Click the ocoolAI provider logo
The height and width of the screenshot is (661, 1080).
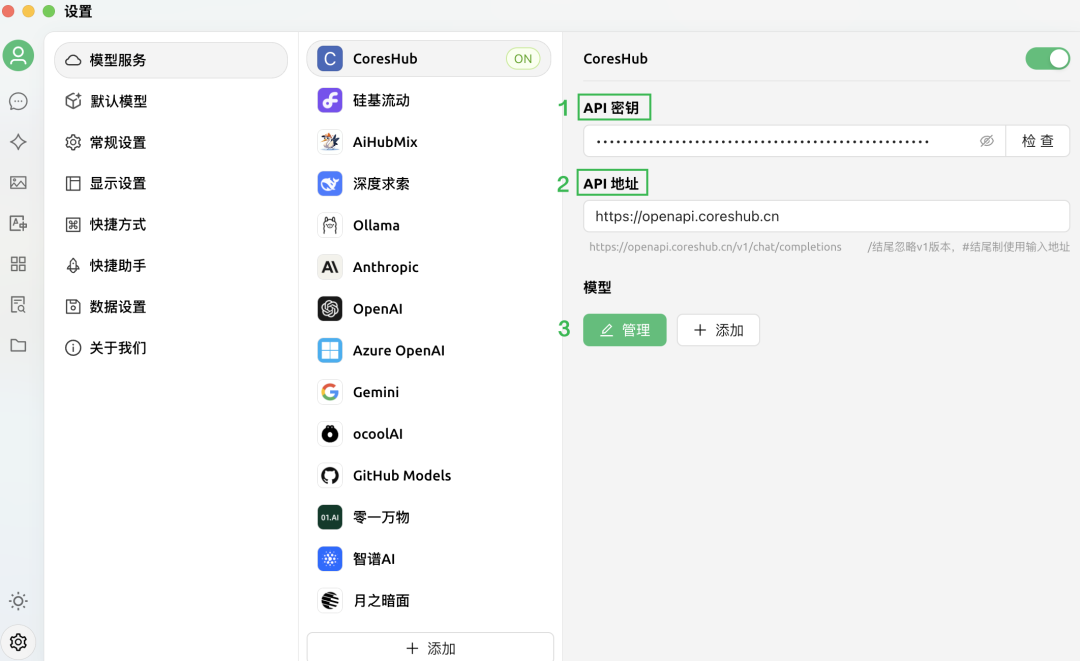330,434
